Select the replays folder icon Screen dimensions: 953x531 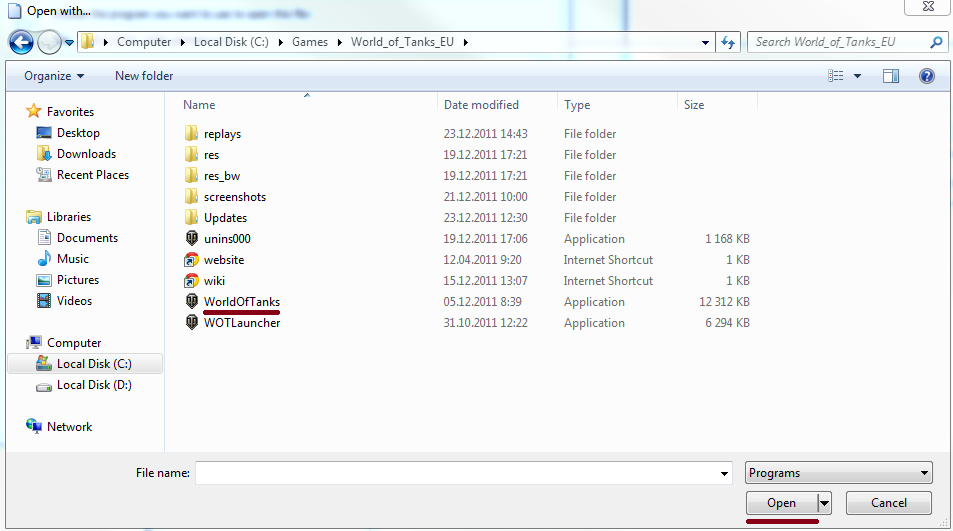coord(191,133)
